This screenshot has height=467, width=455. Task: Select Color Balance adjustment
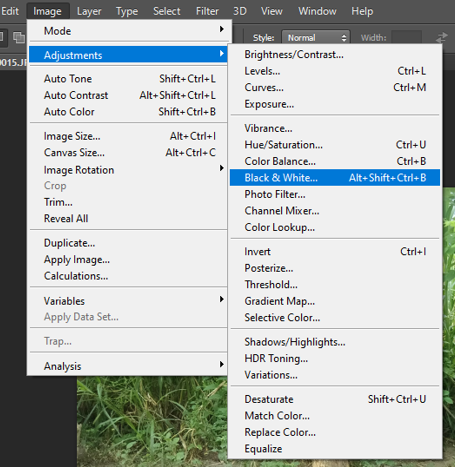point(335,161)
